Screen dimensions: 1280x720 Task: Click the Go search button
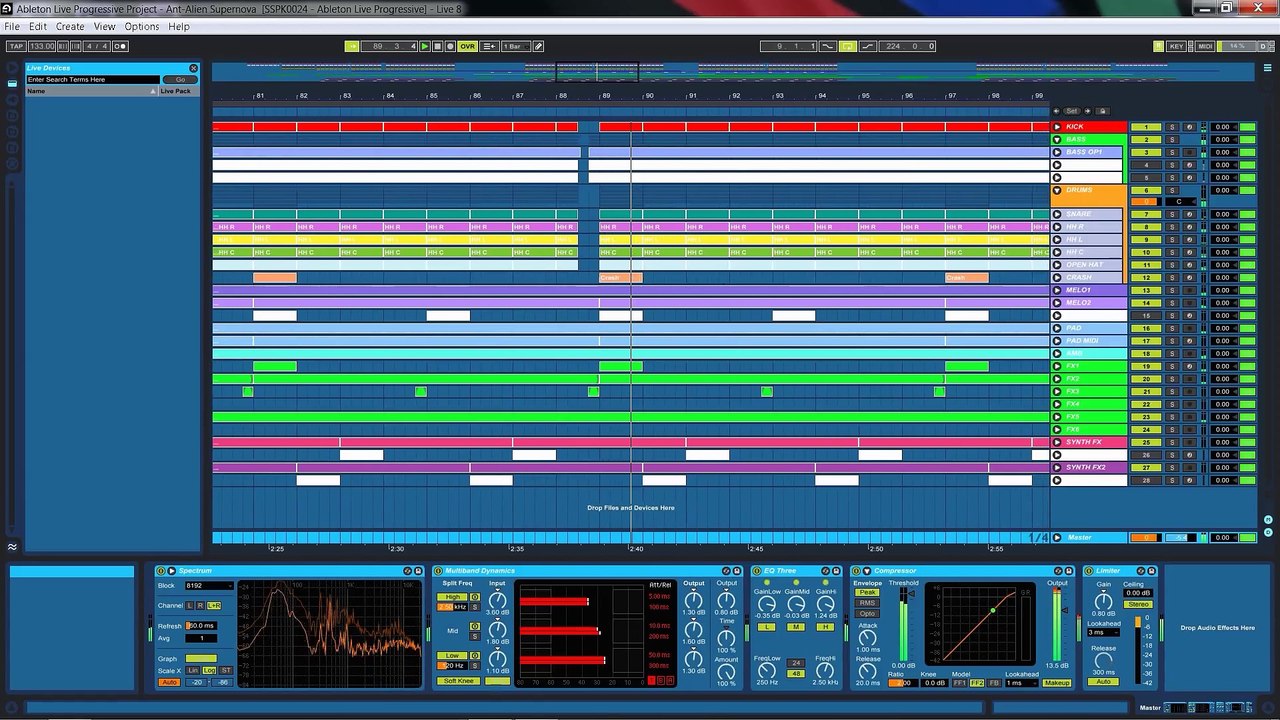click(180, 79)
